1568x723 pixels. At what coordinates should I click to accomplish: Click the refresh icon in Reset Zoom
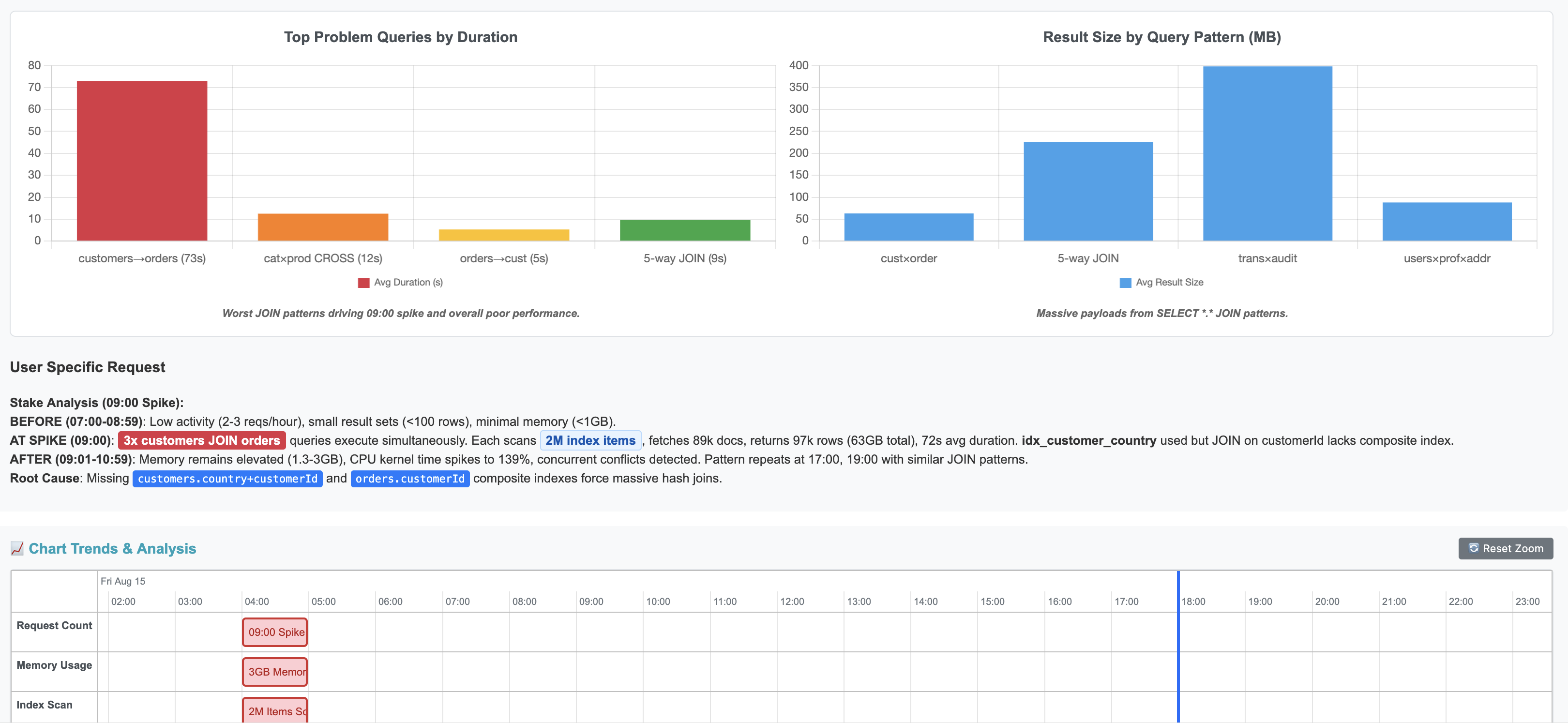pos(1473,548)
